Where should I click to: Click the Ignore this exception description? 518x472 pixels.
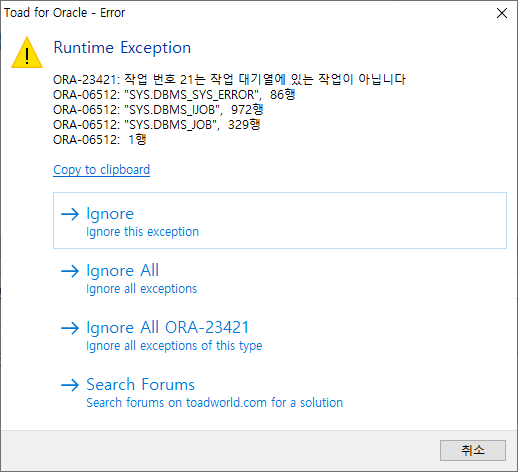pos(142,232)
